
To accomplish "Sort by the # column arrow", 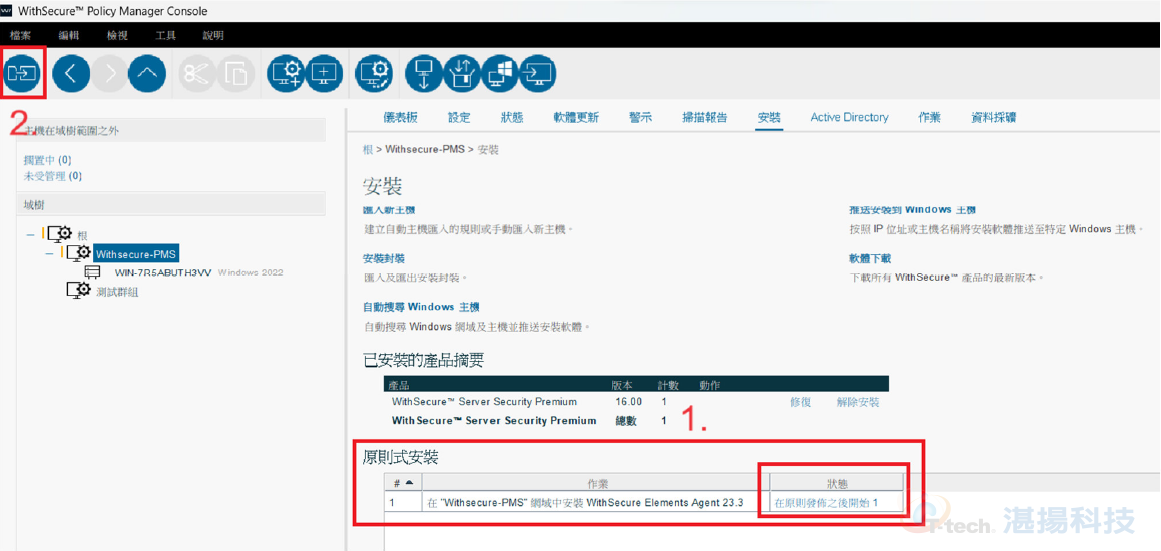I will (x=409, y=483).
